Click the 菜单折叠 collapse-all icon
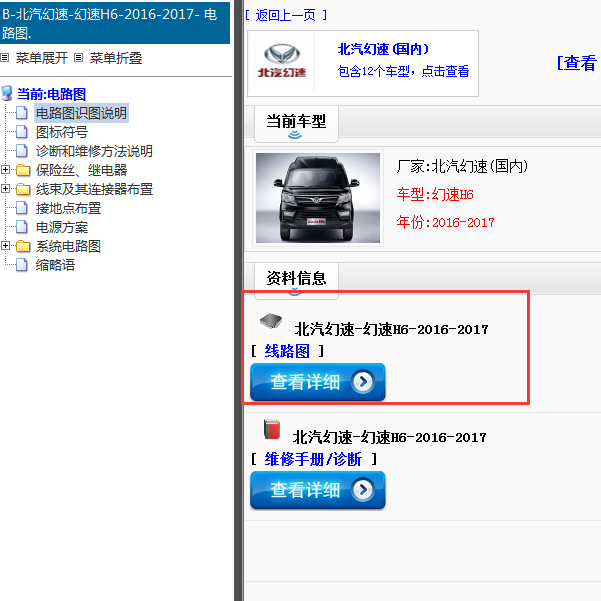The width and height of the screenshot is (601, 601). (79, 58)
